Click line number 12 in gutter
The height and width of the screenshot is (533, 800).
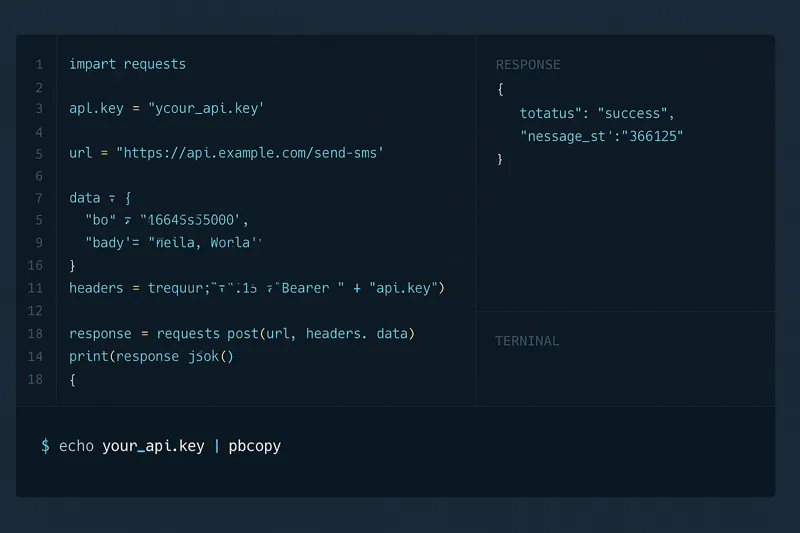tap(35, 311)
